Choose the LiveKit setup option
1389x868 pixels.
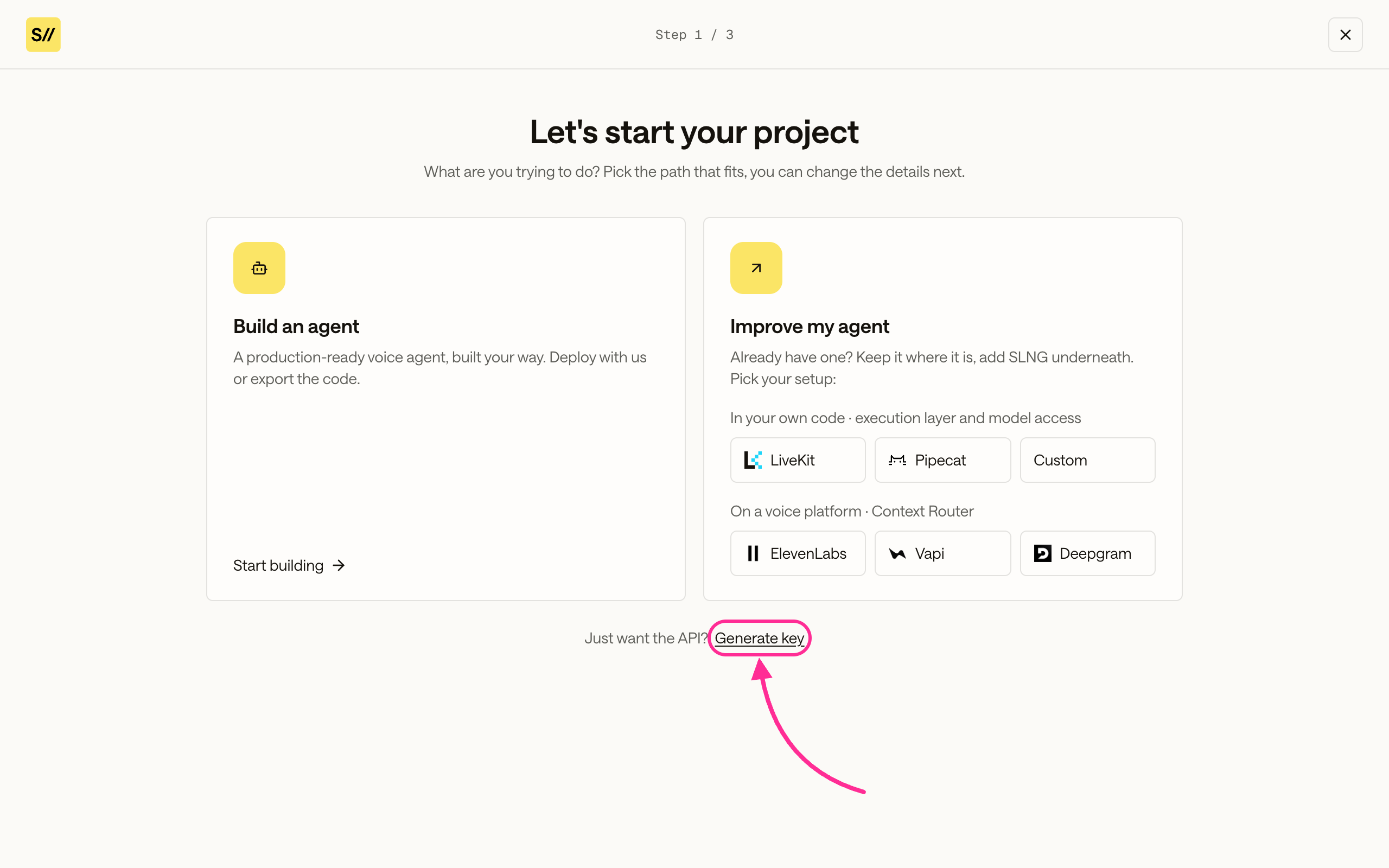(x=798, y=460)
